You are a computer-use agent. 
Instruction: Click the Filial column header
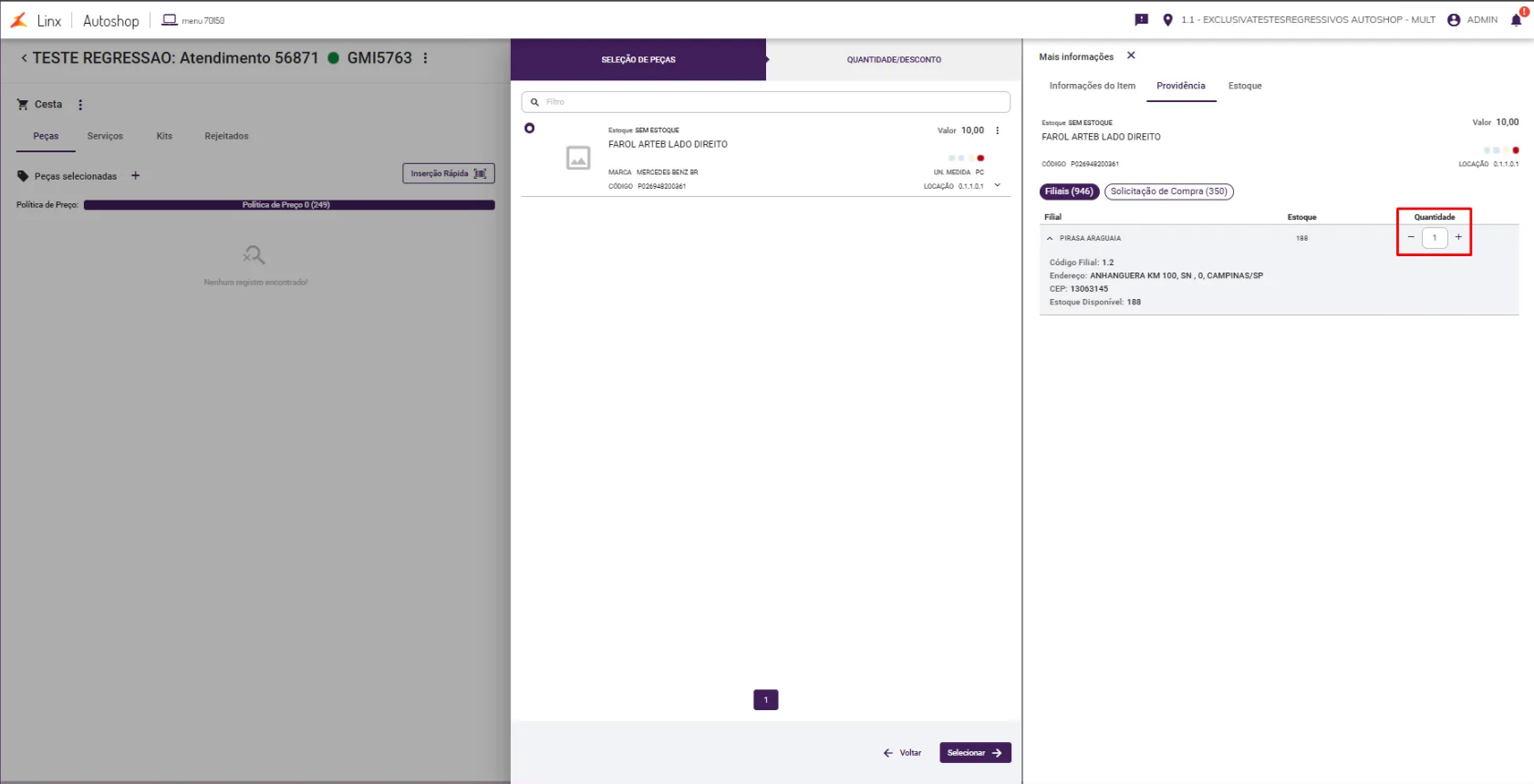point(1052,217)
